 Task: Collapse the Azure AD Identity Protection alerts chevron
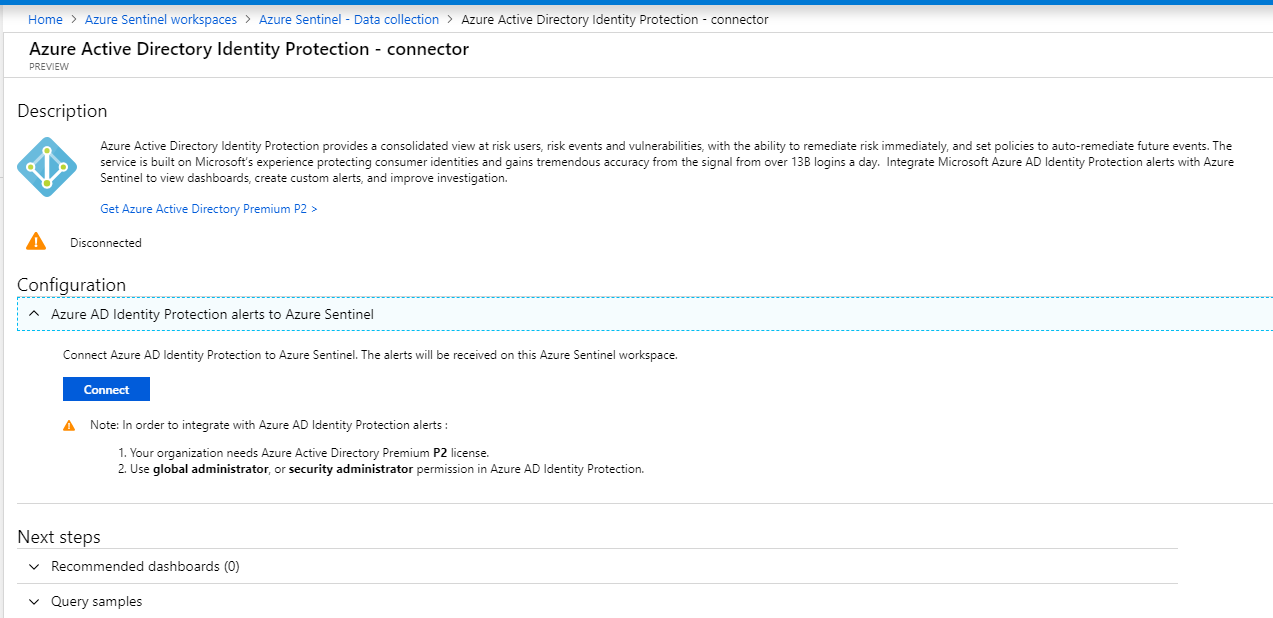[34, 314]
